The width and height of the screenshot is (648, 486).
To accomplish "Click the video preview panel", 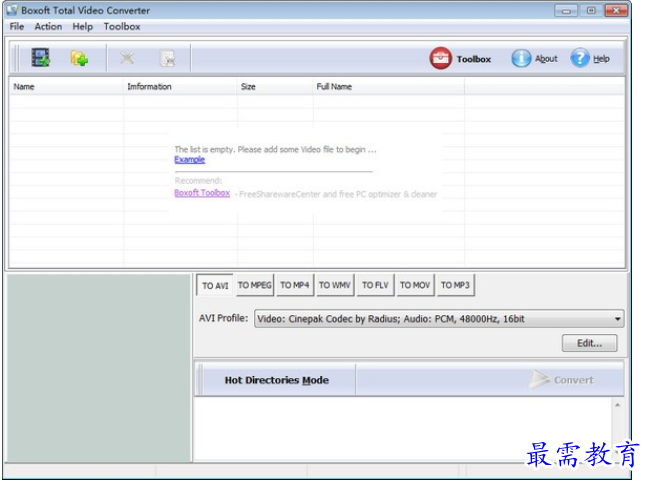I will click(99, 368).
